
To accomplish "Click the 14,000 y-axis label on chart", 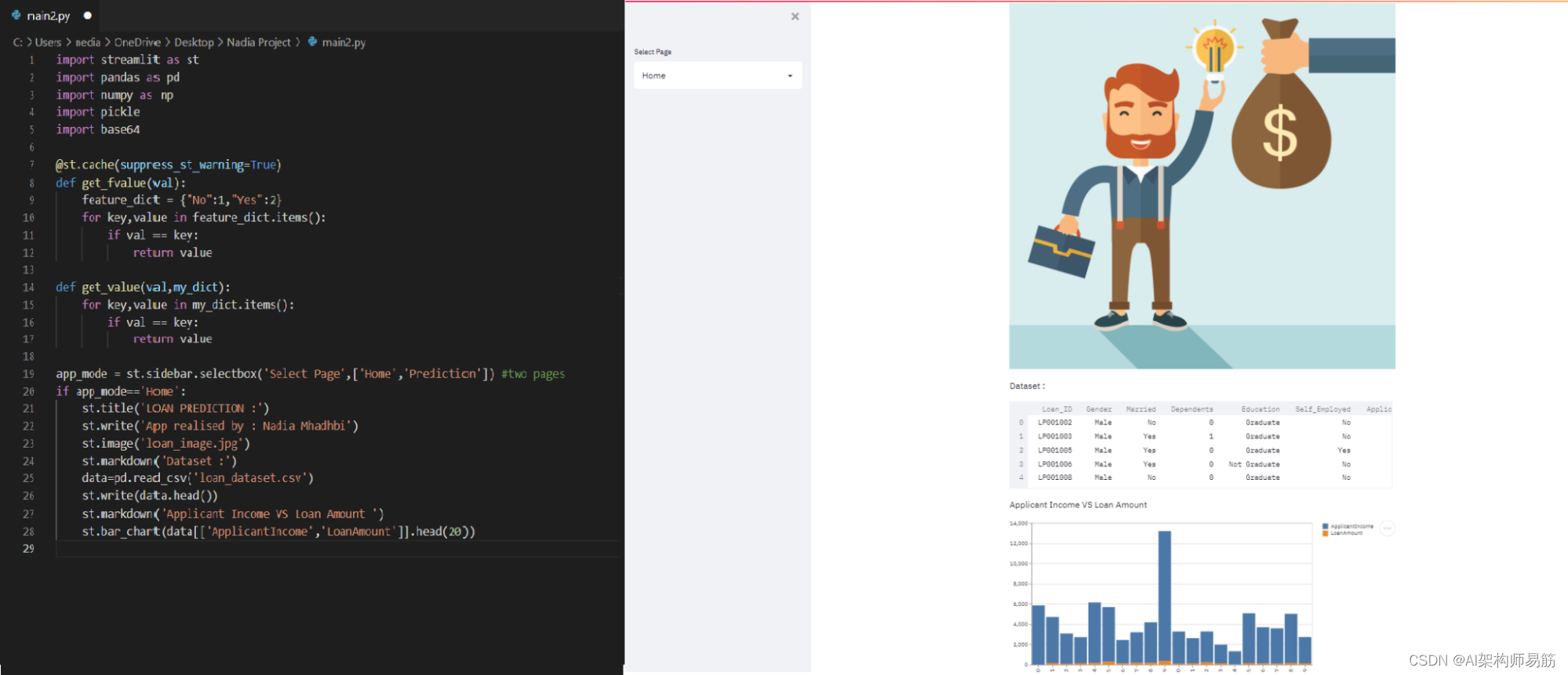I will (x=1018, y=523).
